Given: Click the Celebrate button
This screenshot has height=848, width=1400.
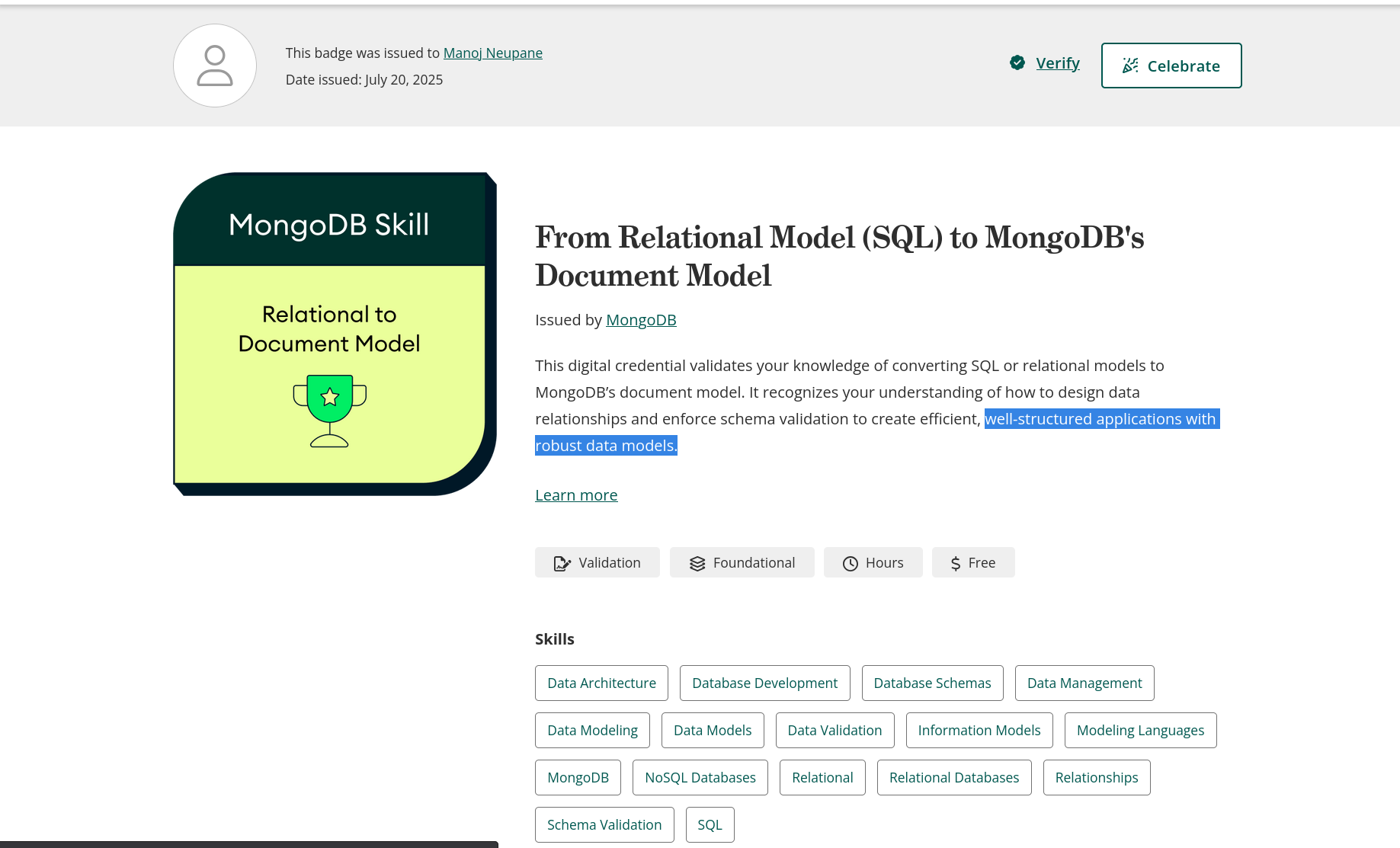Looking at the screenshot, I should point(1171,66).
